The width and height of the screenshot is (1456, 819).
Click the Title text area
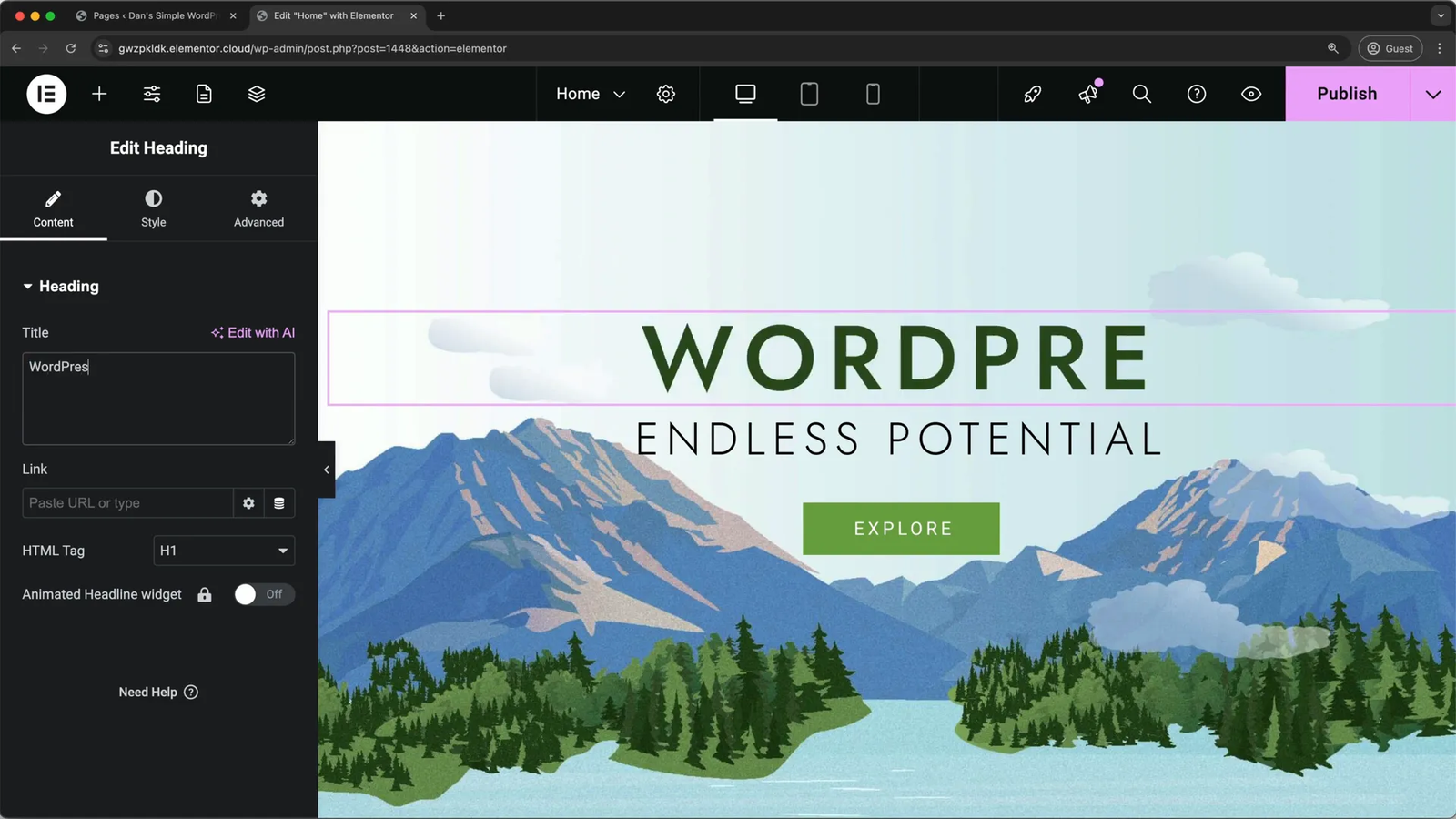point(158,399)
